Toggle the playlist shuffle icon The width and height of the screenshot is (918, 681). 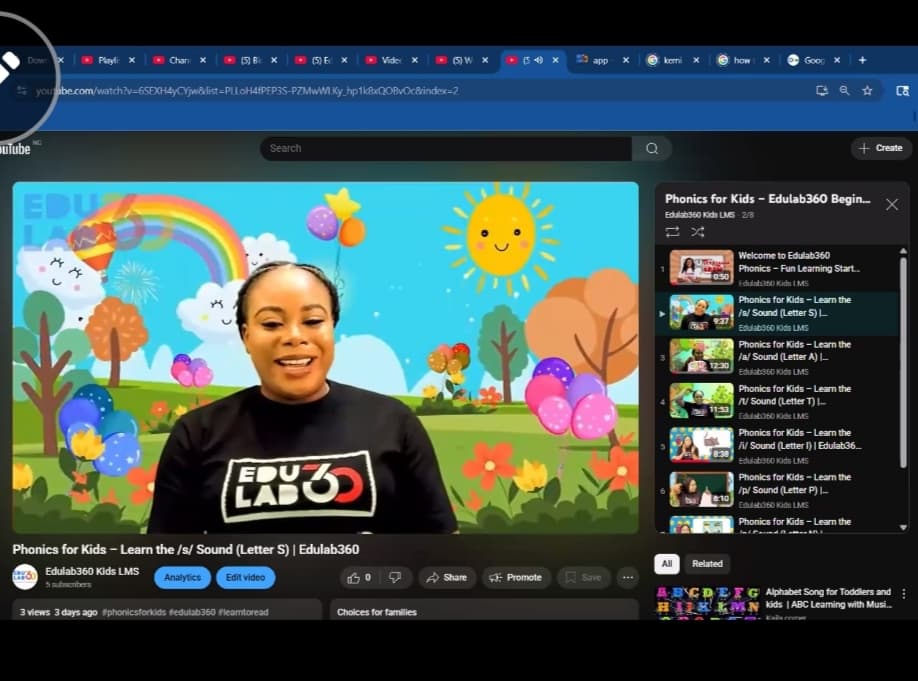click(697, 232)
